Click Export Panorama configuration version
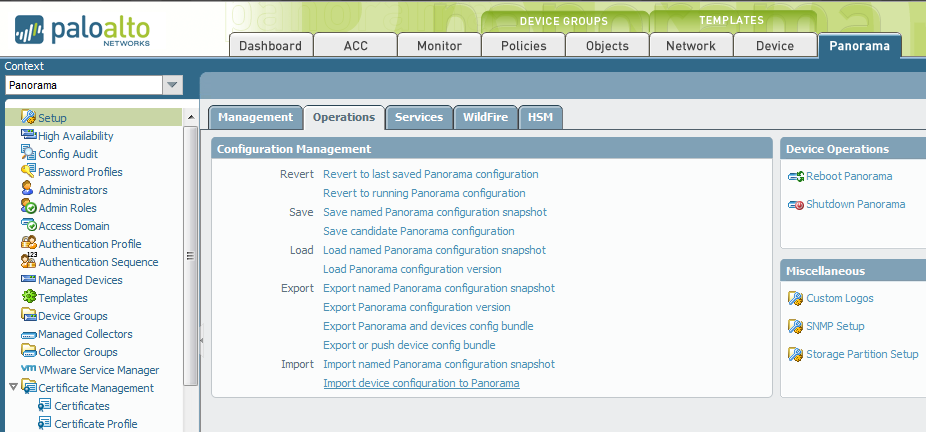This screenshot has height=432, width=926. tap(417, 307)
